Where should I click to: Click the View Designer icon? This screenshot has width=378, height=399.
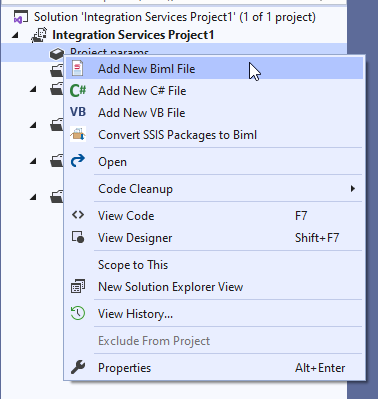point(78,237)
